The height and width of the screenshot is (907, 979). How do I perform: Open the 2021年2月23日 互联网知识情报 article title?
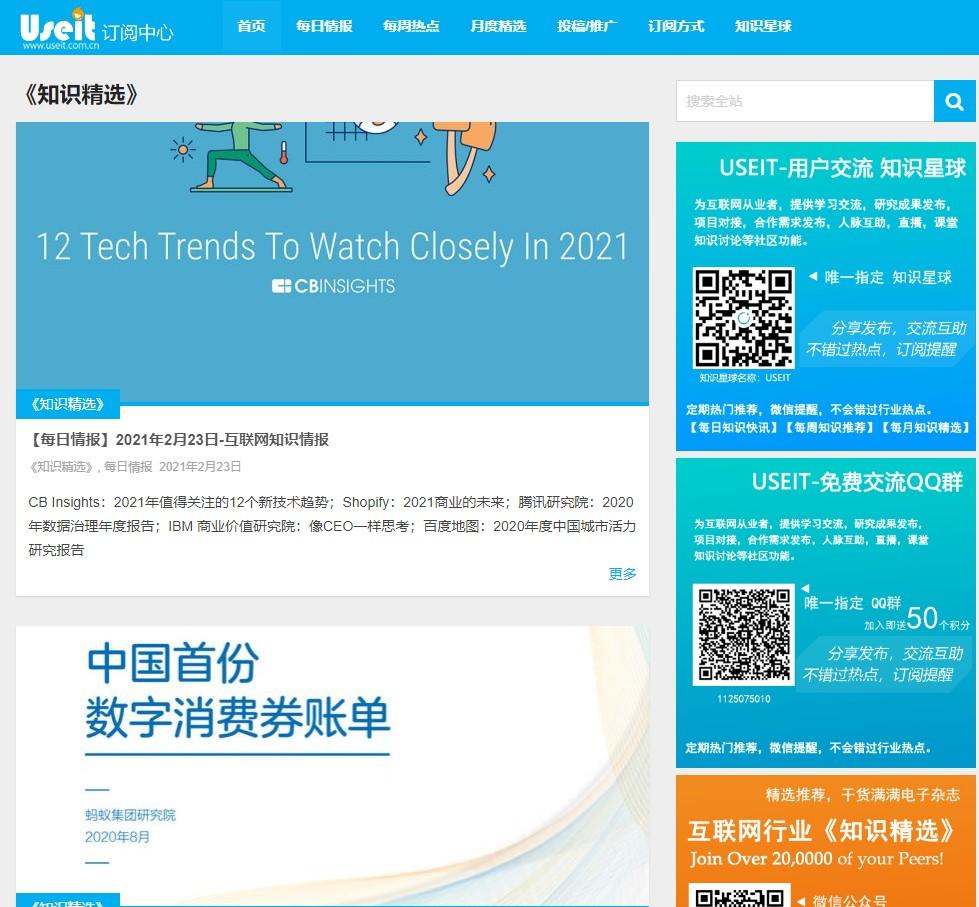179,439
